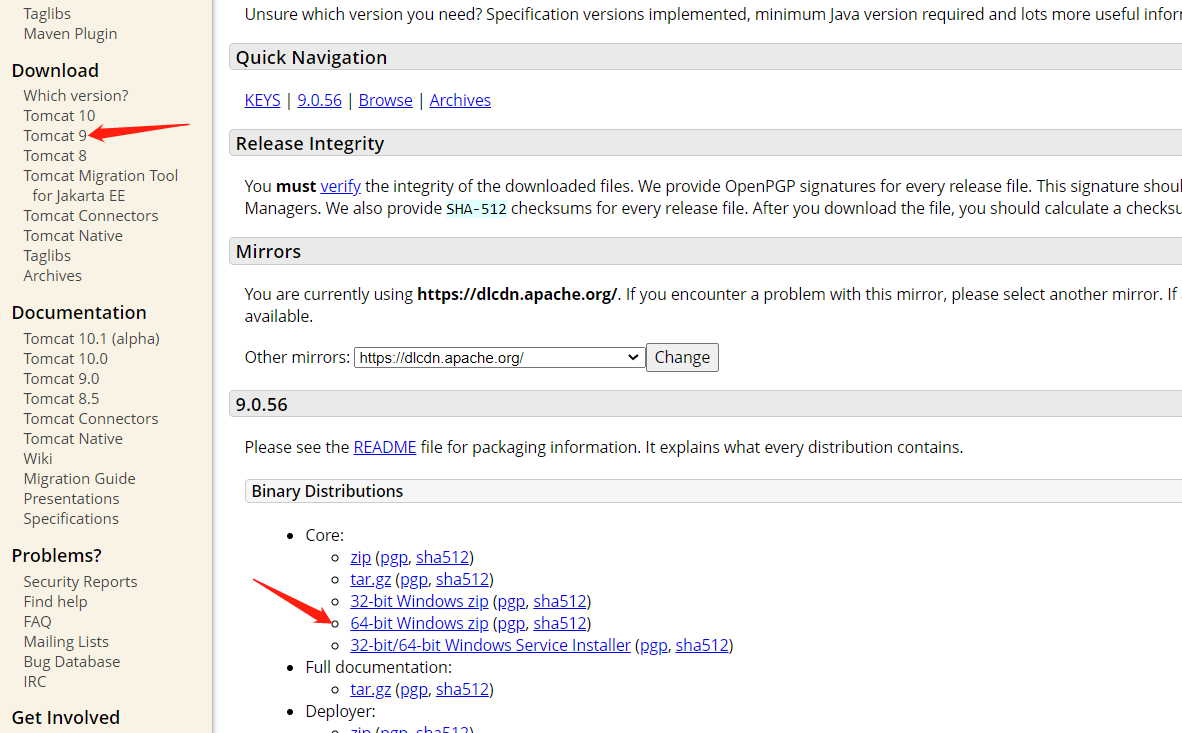
Task: Download the 32-bit Windows zip
Action: pos(419,602)
